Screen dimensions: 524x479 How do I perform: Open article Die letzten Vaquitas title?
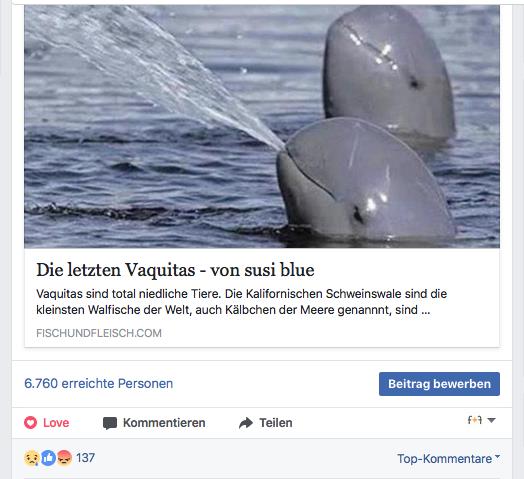click(175, 270)
